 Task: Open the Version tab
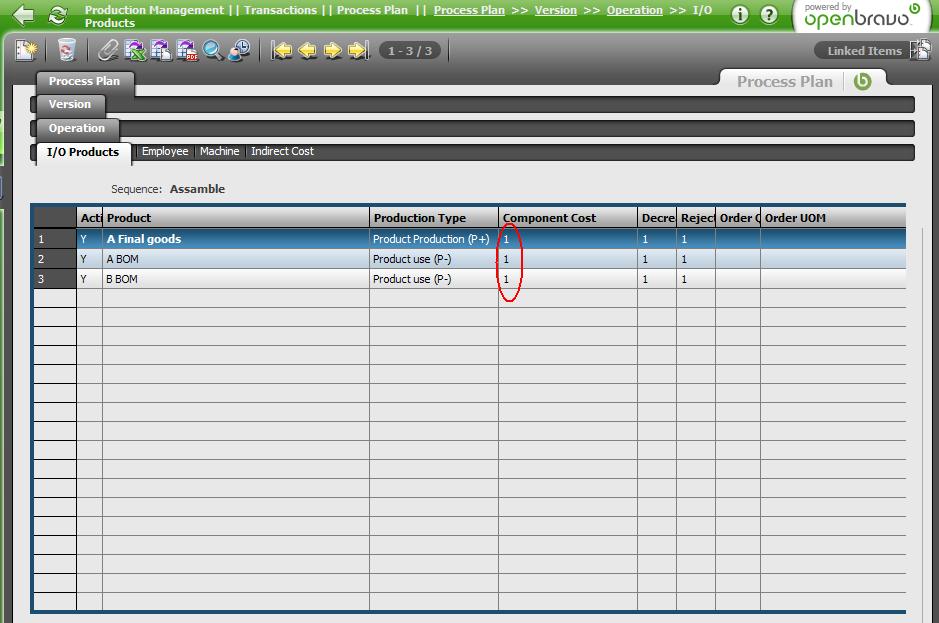pyautogui.click(x=70, y=105)
